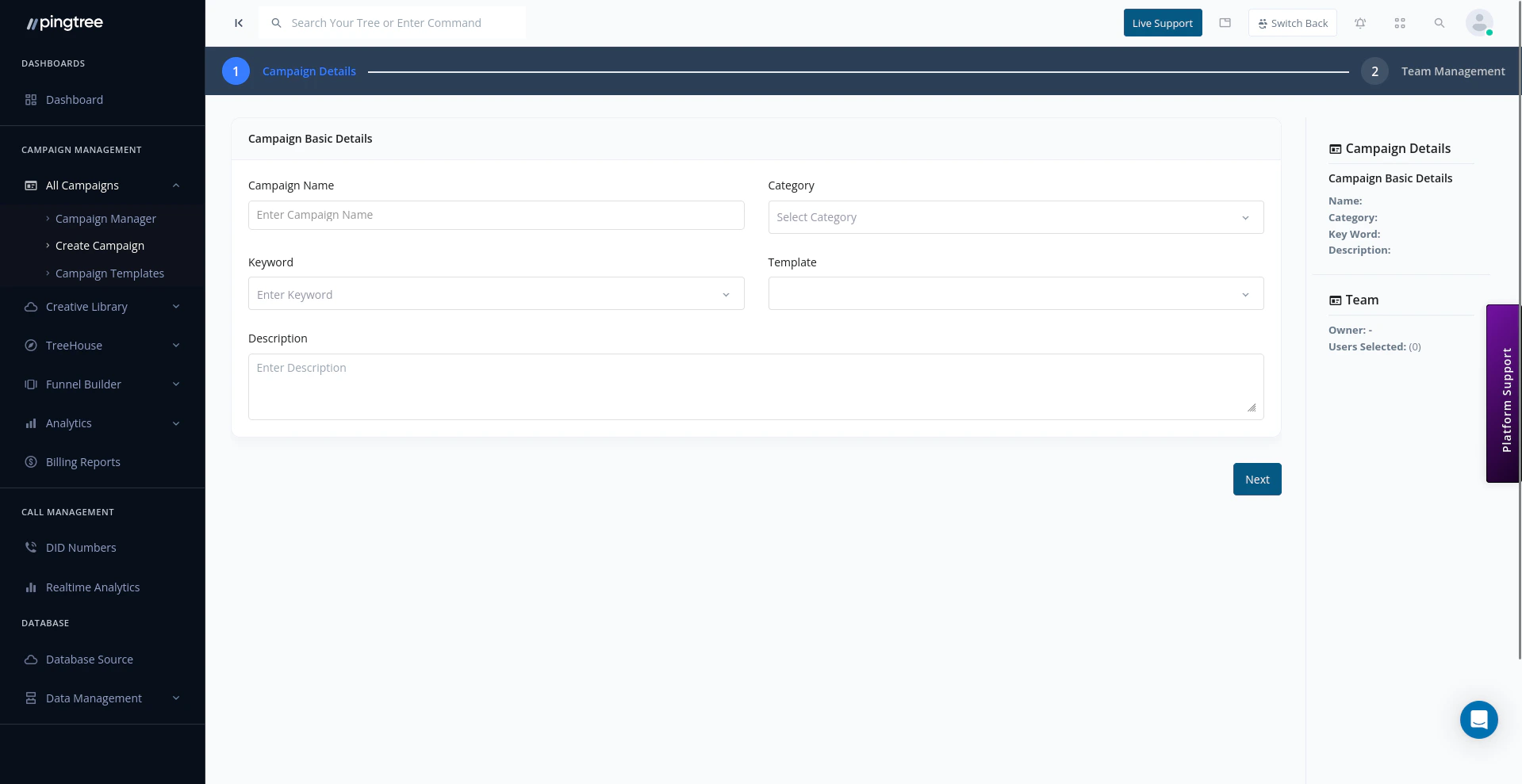Open the Select Category dropdown
The image size is (1522, 784).
pyautogui.click(x=1015, y=217)
